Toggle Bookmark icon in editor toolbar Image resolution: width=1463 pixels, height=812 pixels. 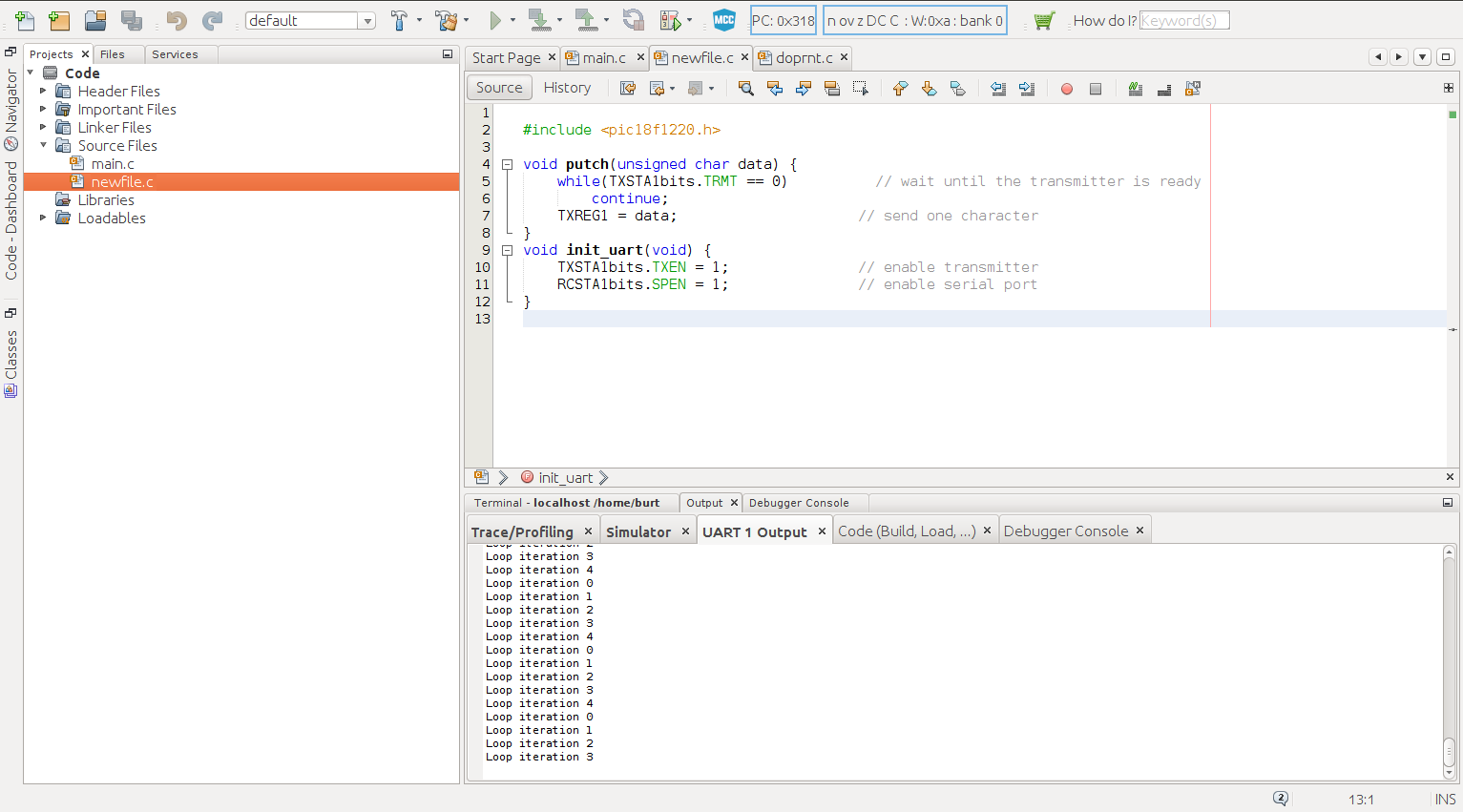(957, 89)
